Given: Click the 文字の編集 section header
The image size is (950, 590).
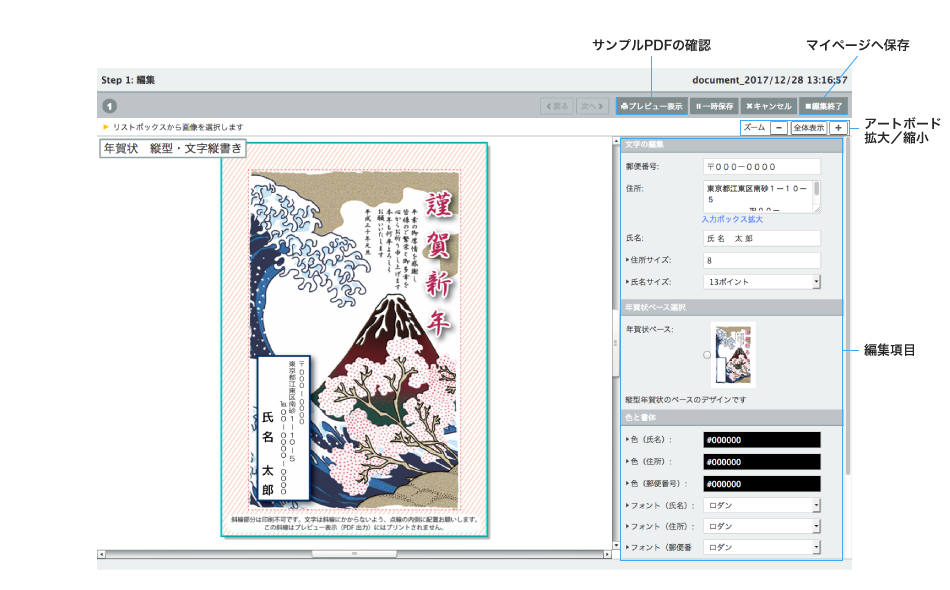Looking at the screenshot, I should pyautogui.click(x=731, y=145).
